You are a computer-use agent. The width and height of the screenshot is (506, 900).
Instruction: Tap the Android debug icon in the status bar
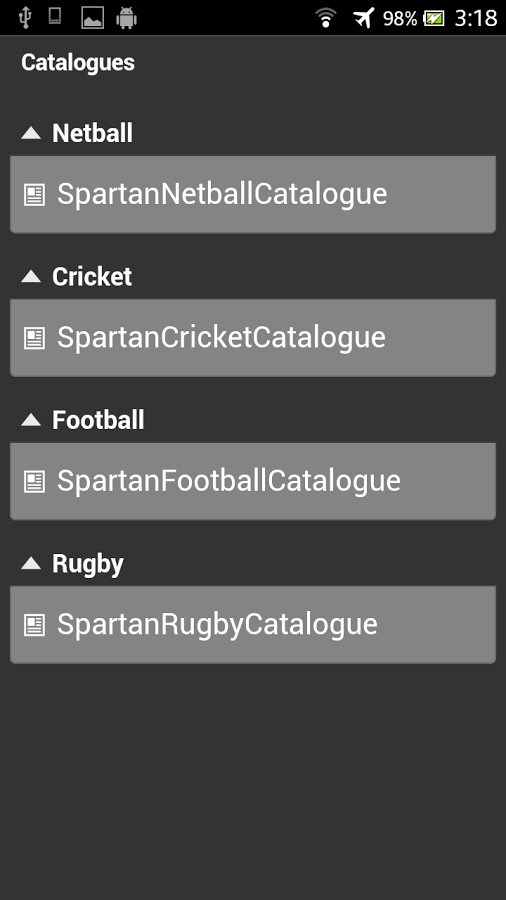coord(126,18)
